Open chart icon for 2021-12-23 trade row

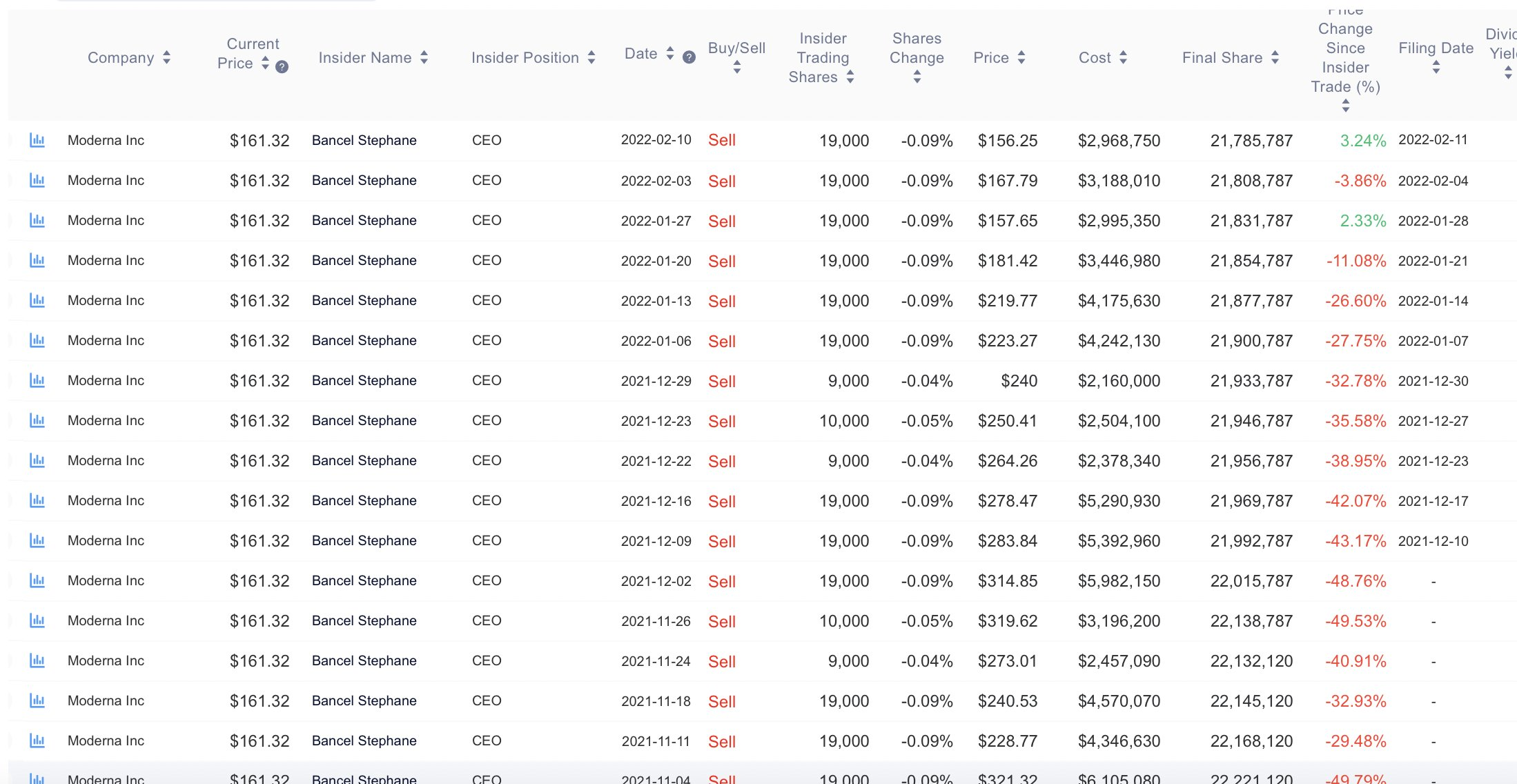[37, 421]
